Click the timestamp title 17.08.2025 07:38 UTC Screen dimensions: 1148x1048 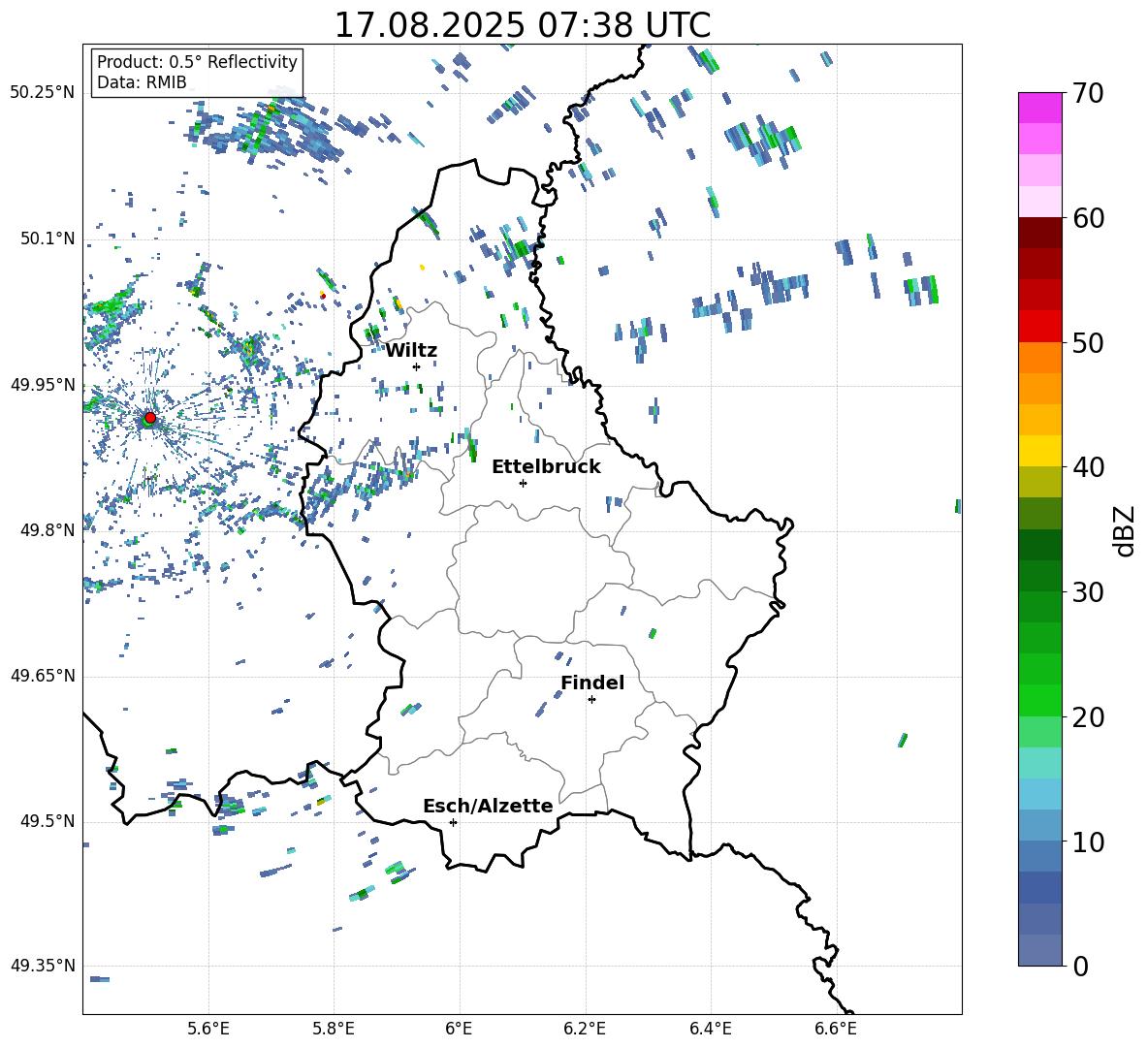tap(523, 25)
